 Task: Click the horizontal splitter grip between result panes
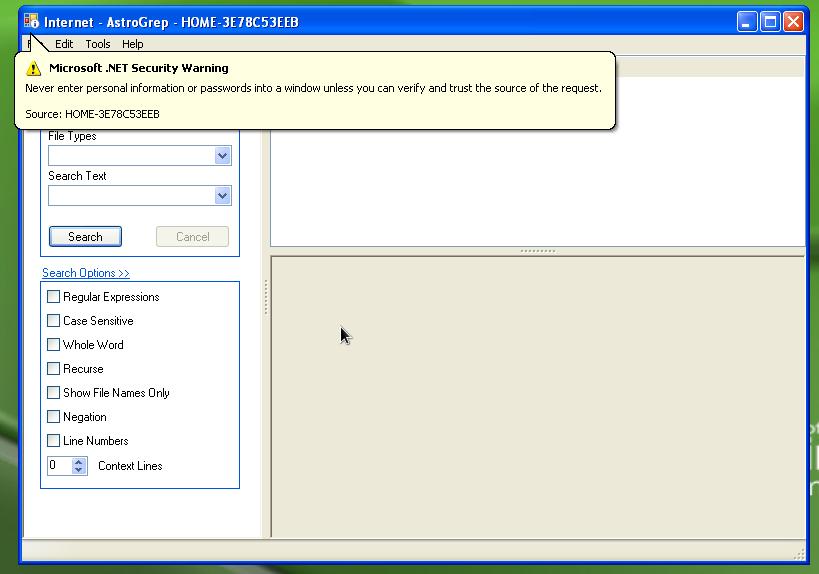coord(538,251)
